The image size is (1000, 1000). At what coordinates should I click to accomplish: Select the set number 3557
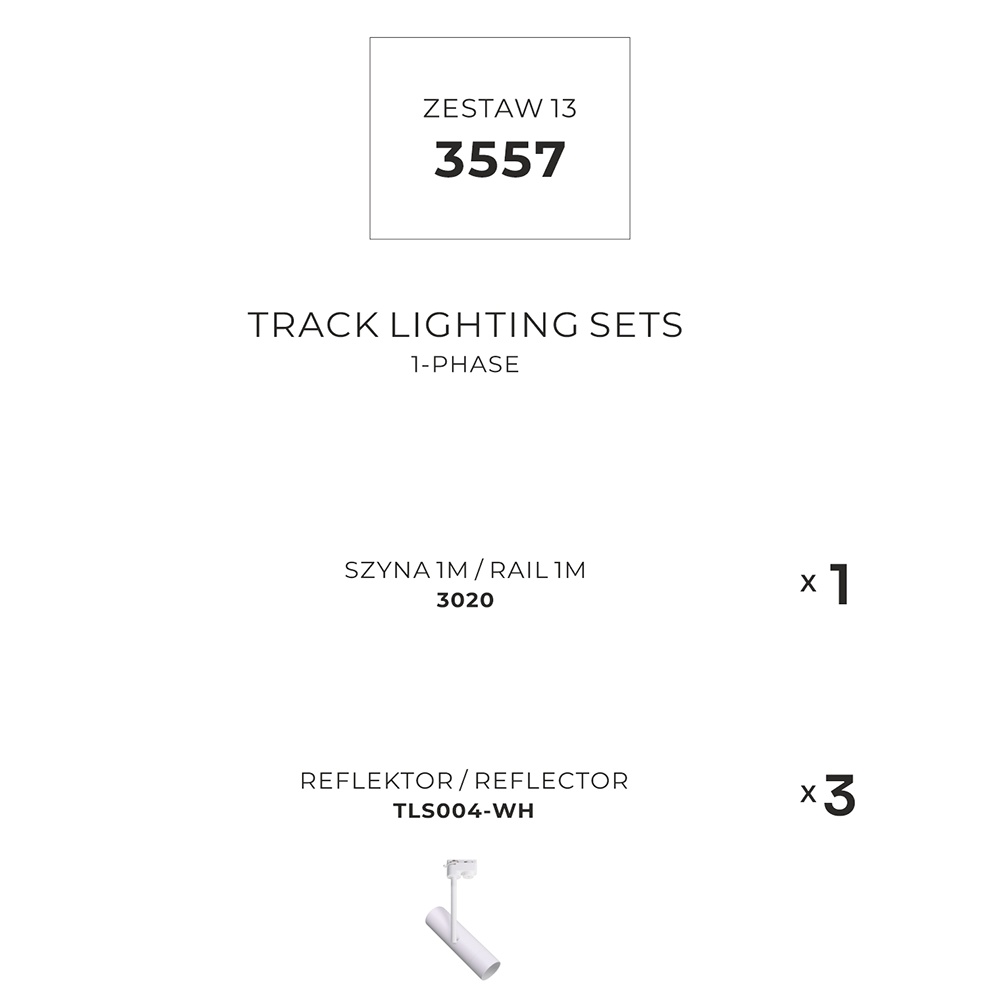click(x=500, y=159)
